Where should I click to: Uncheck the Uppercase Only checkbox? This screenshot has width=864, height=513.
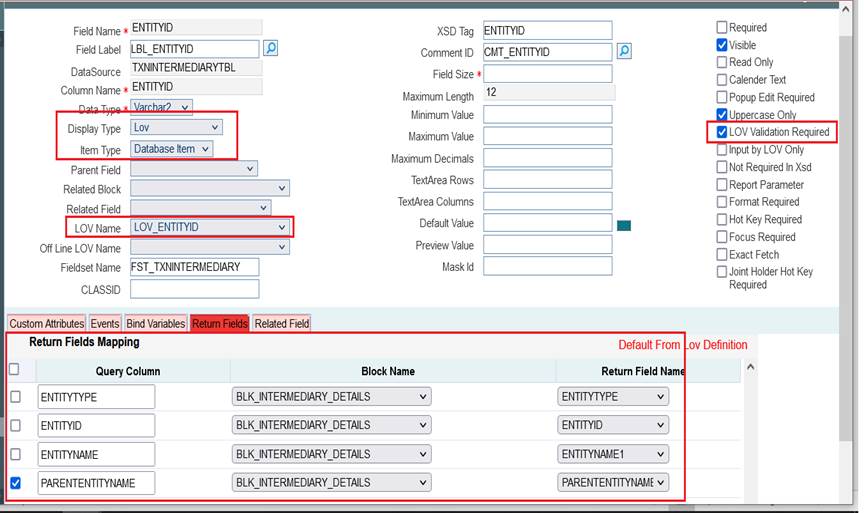pyautogui.click(x=722, y=115)
